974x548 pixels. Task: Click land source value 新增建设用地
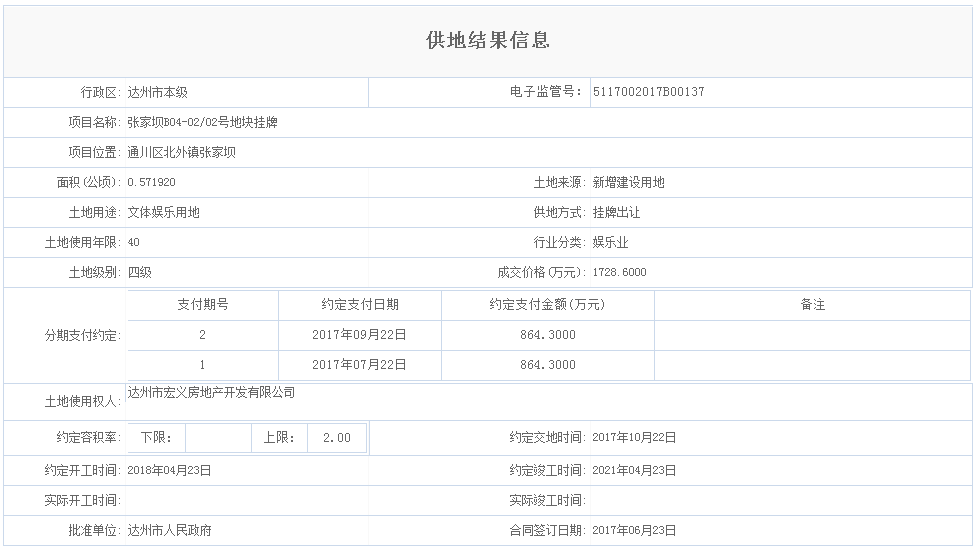click(629, 182)
